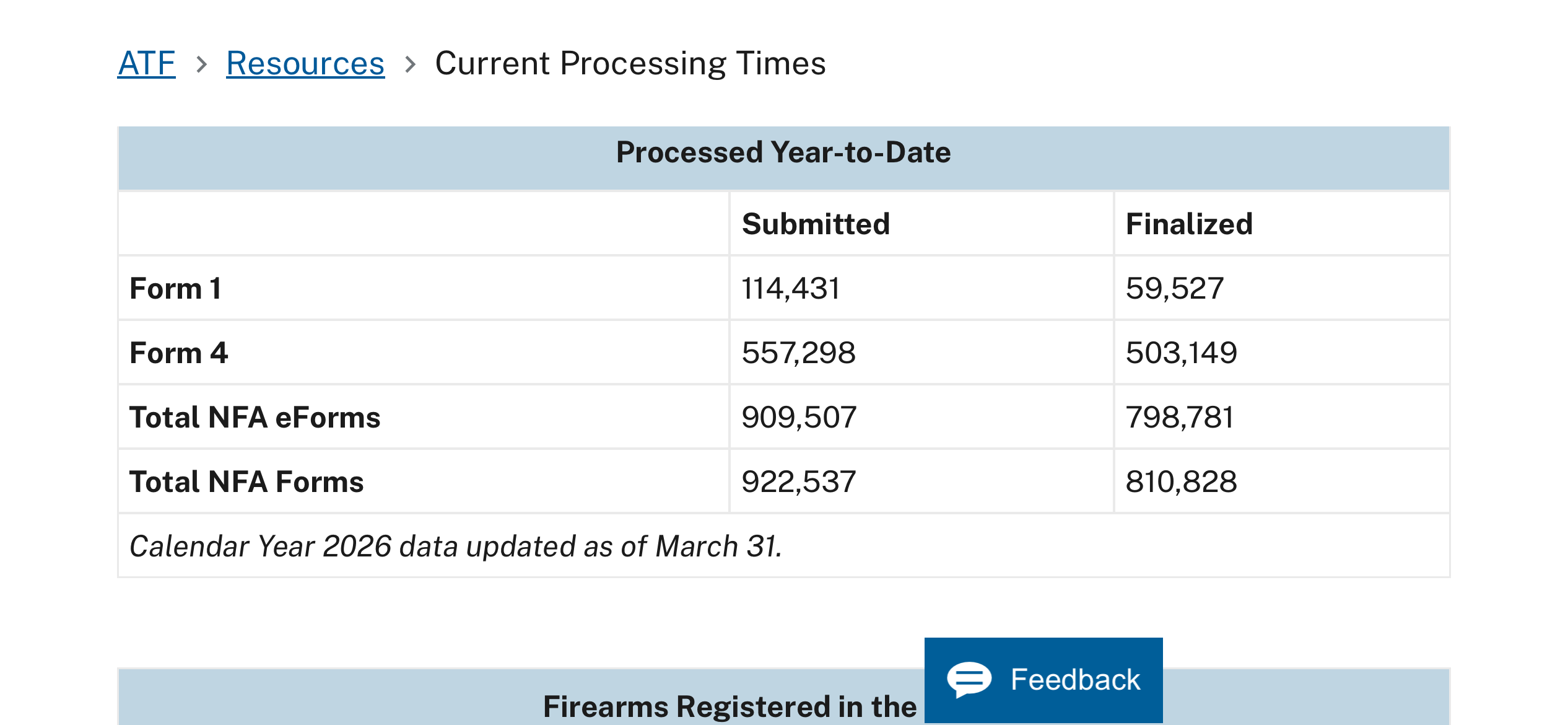This screenshot has width=1568, height=725.
Task: Click the NFA Forms finalized value 810,828
Action: click(1181, 481)
